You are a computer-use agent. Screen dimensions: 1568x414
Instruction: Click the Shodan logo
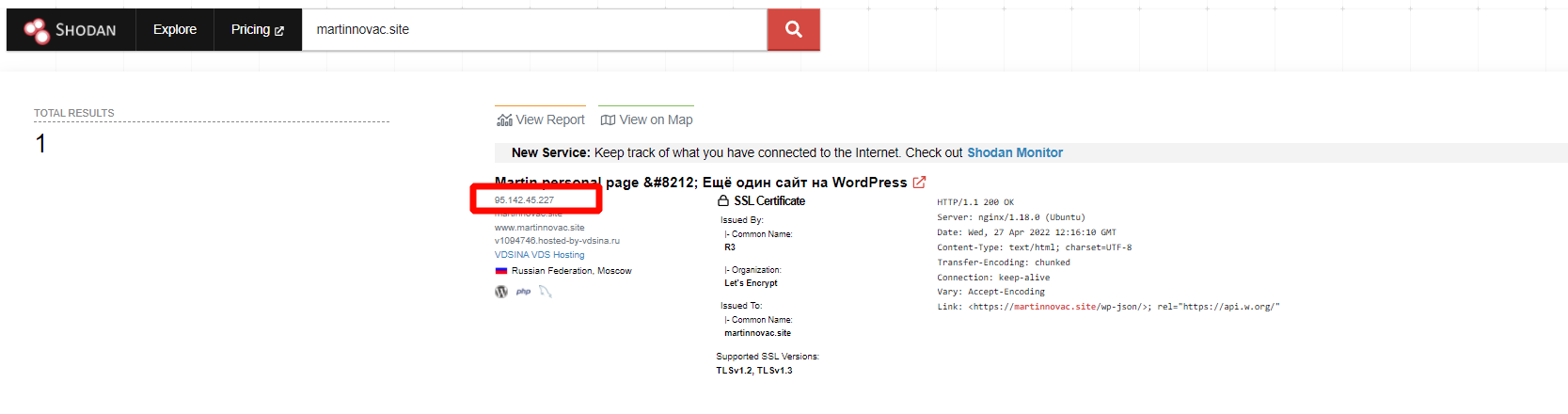[71, 30]
